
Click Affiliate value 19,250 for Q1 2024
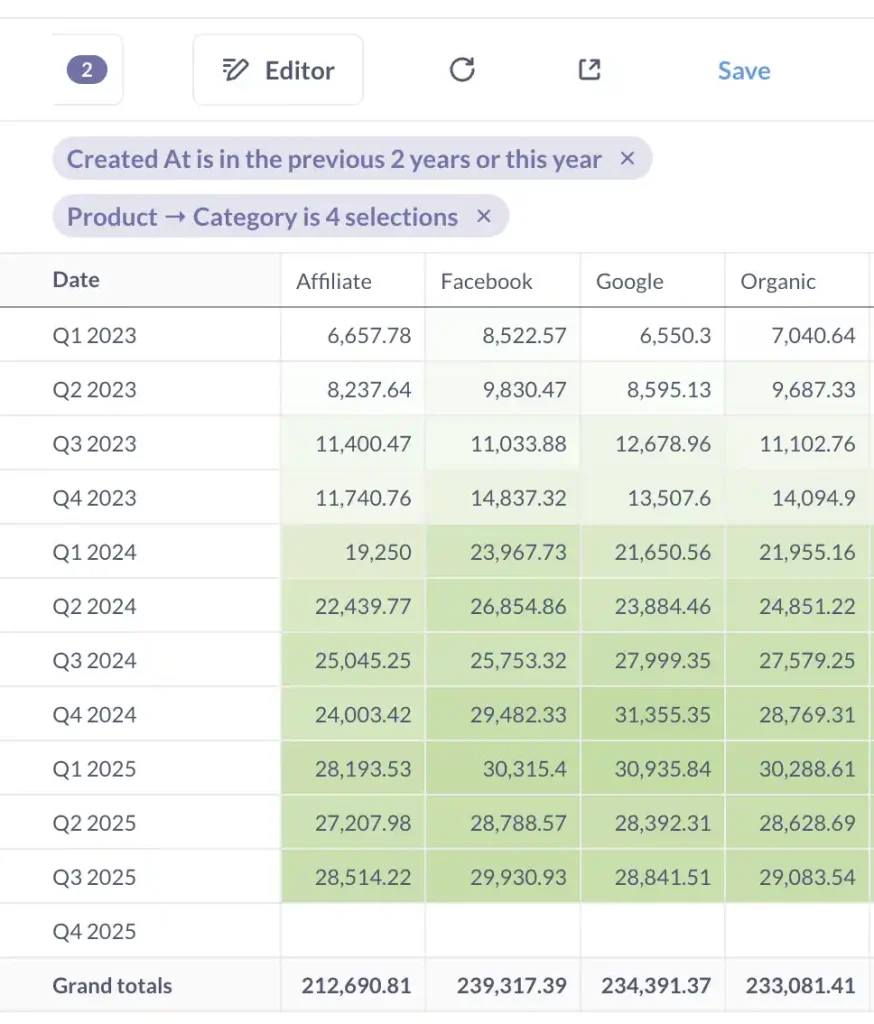pyautogui.click(x=378, y=552)
